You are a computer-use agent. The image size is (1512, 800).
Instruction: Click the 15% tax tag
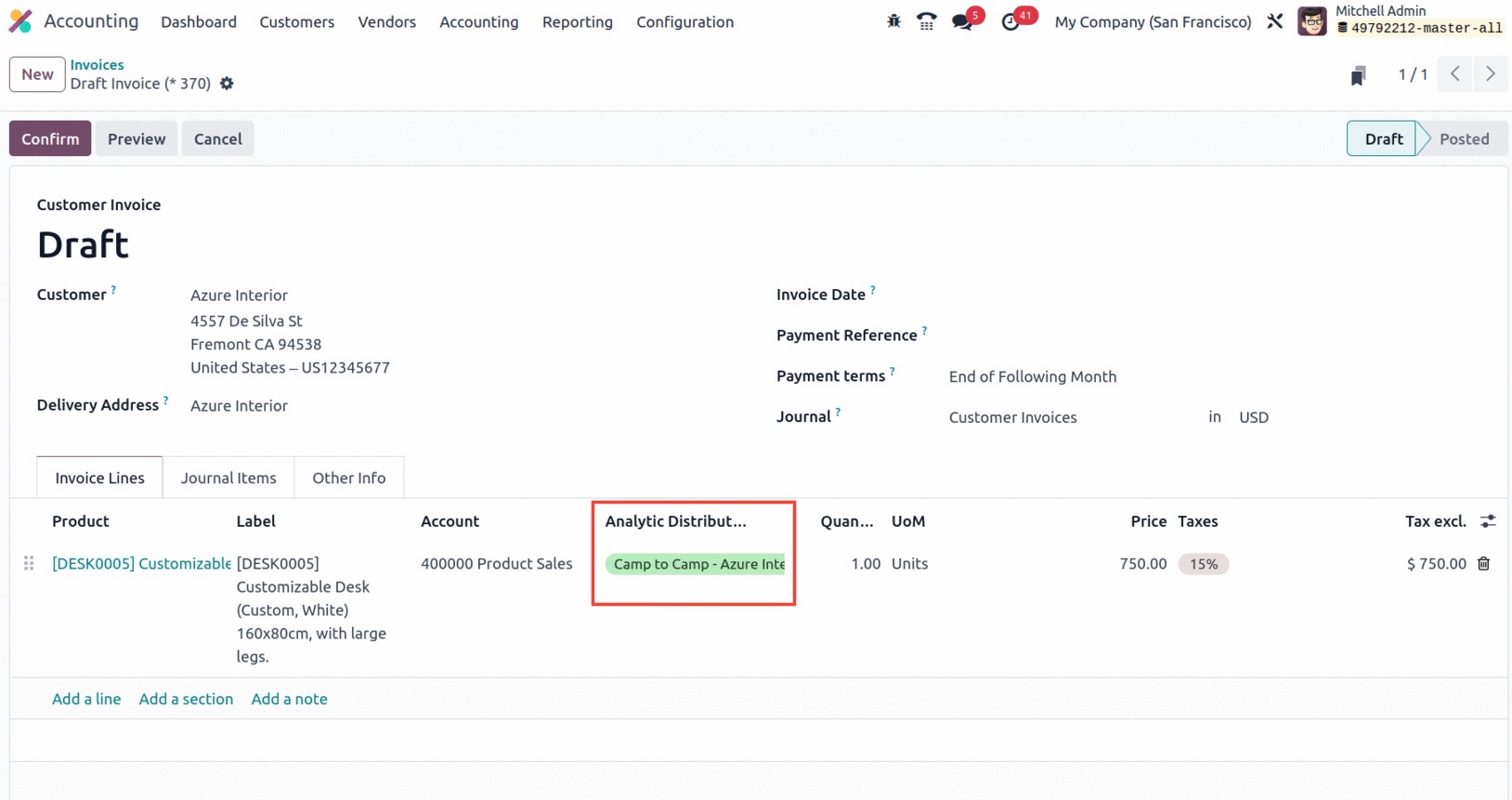[1204, 564]
